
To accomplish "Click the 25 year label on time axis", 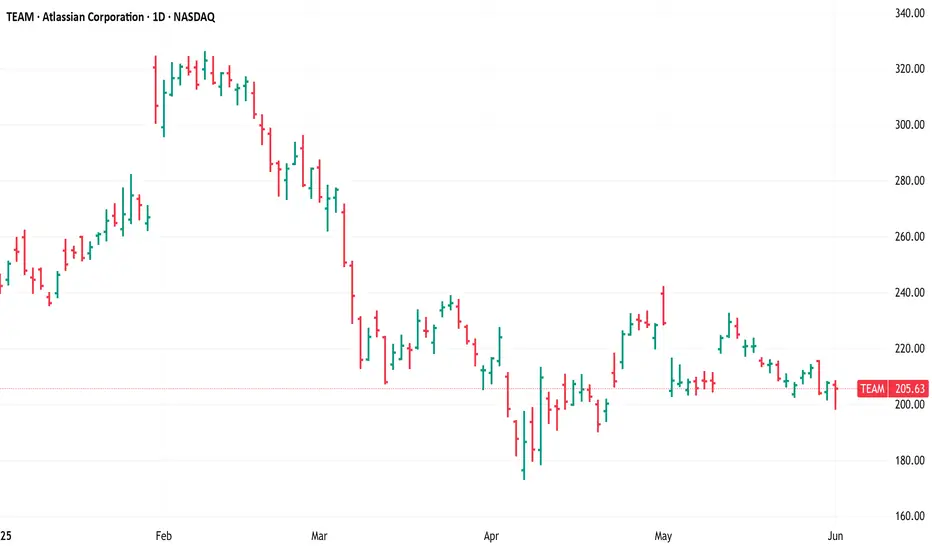I will (x=6, y=536).
